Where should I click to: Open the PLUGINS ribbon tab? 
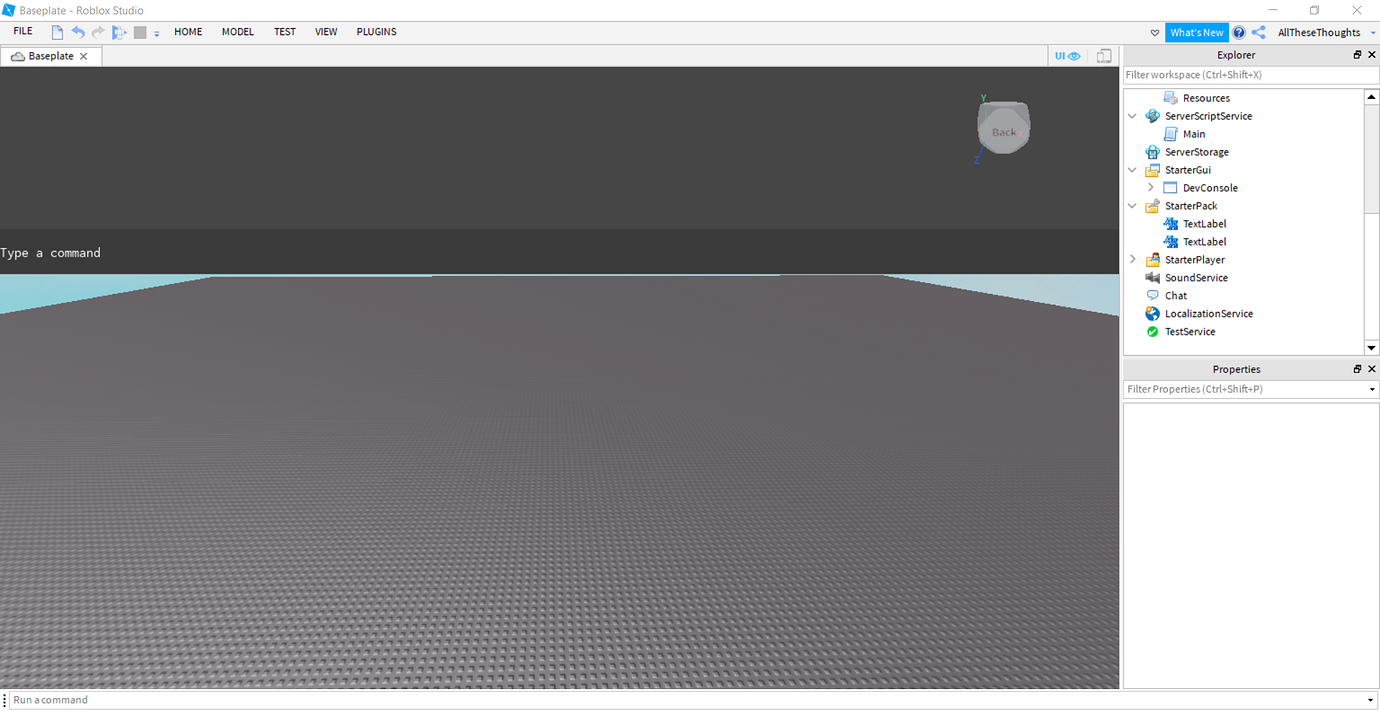pos(377,32)
